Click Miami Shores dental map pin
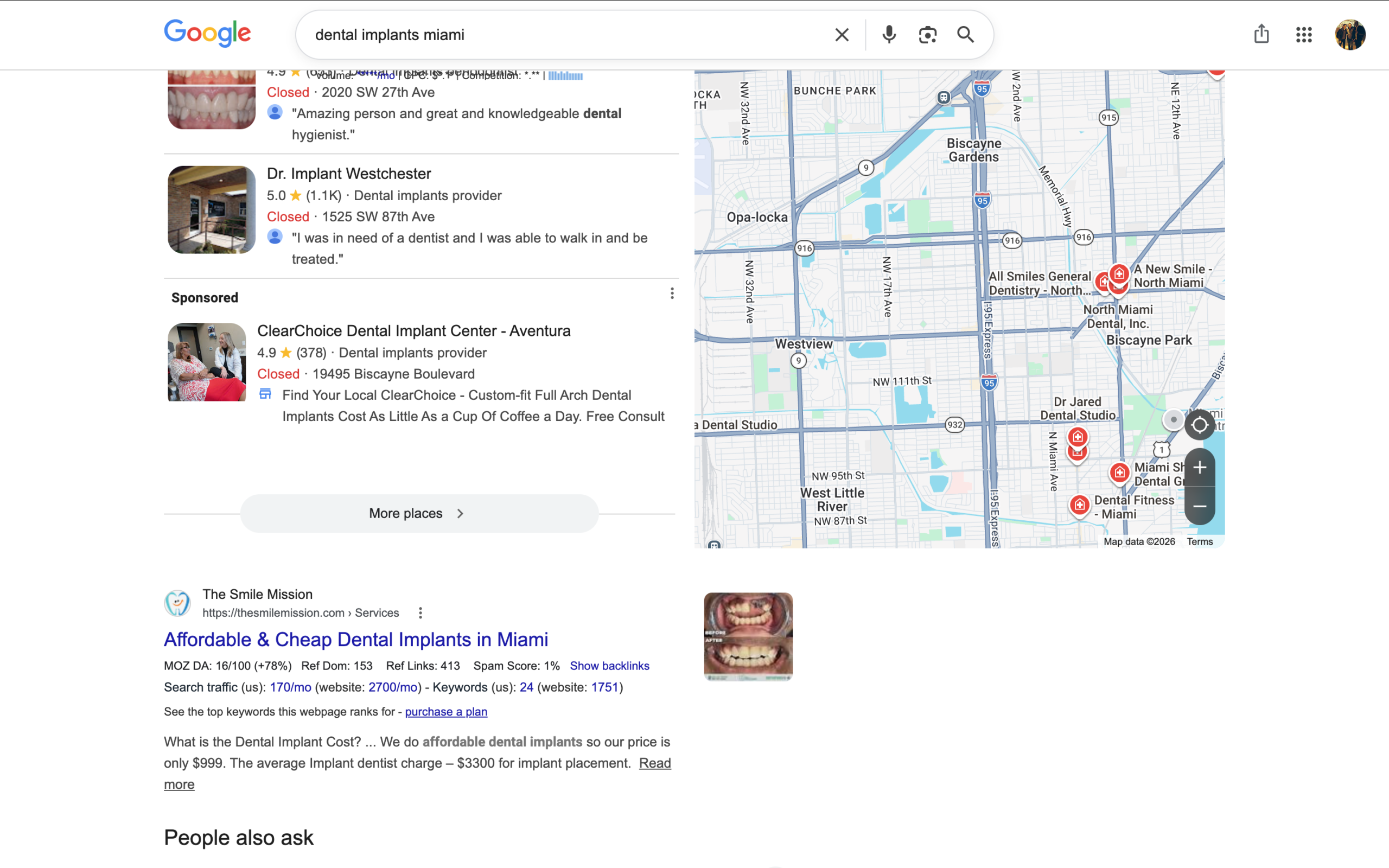The height and width of the screenshot is (868, 1389). click(x=1119, y=473)
